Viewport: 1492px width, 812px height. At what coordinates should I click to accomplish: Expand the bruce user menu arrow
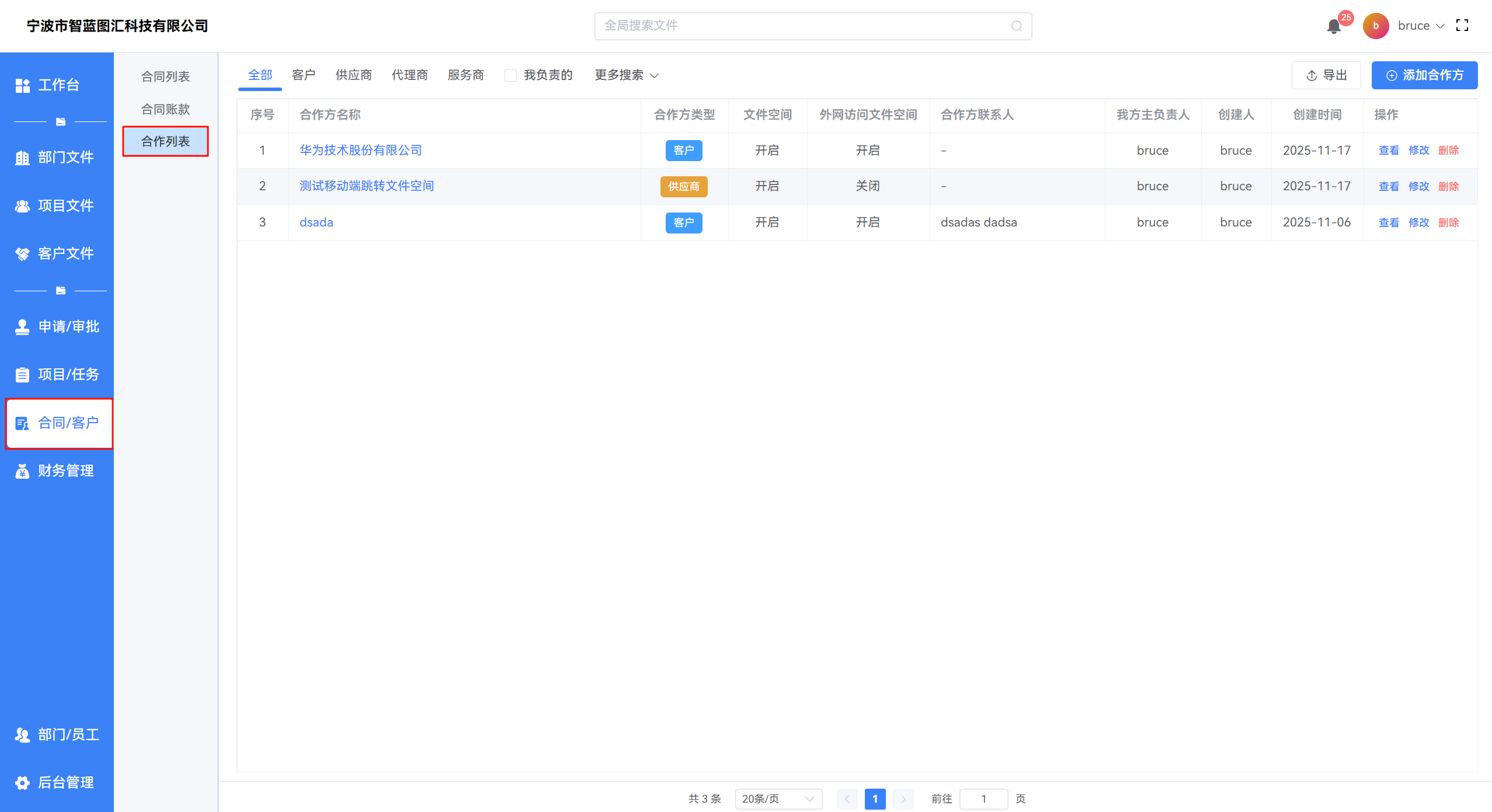pyautogui.click(x=1440, y=26)
